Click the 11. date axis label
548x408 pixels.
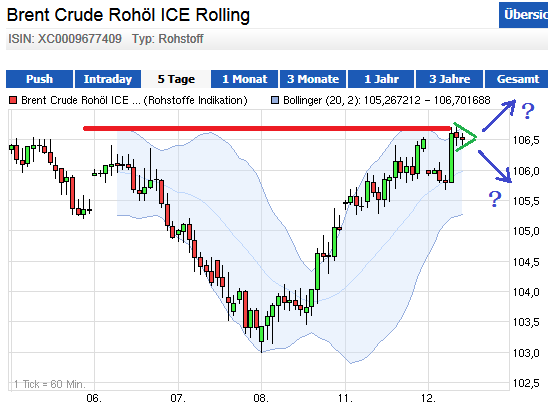[345, 398]
